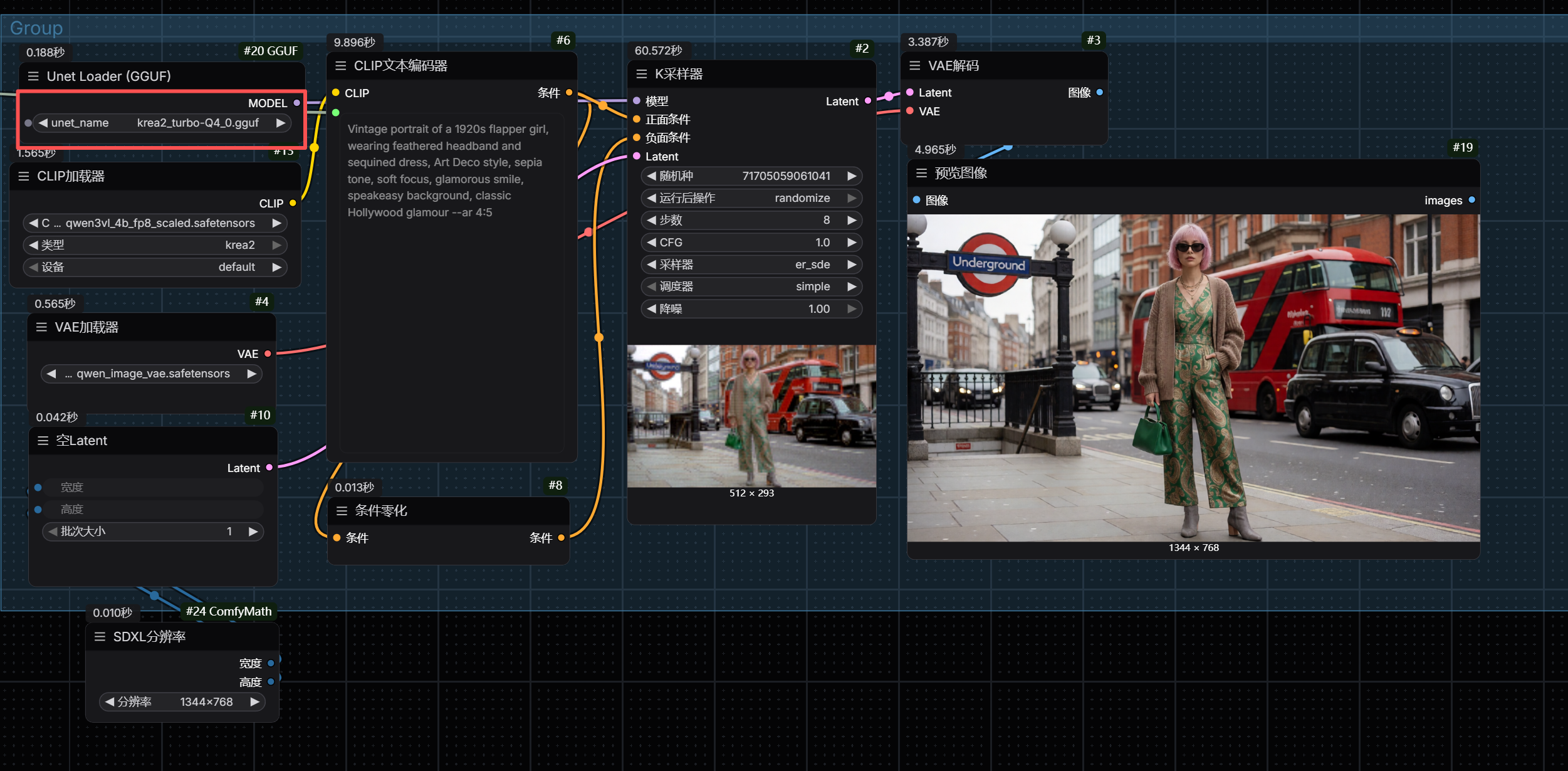Open the Unet Loader (GGUF) node menu icon

tap(33, 76)
